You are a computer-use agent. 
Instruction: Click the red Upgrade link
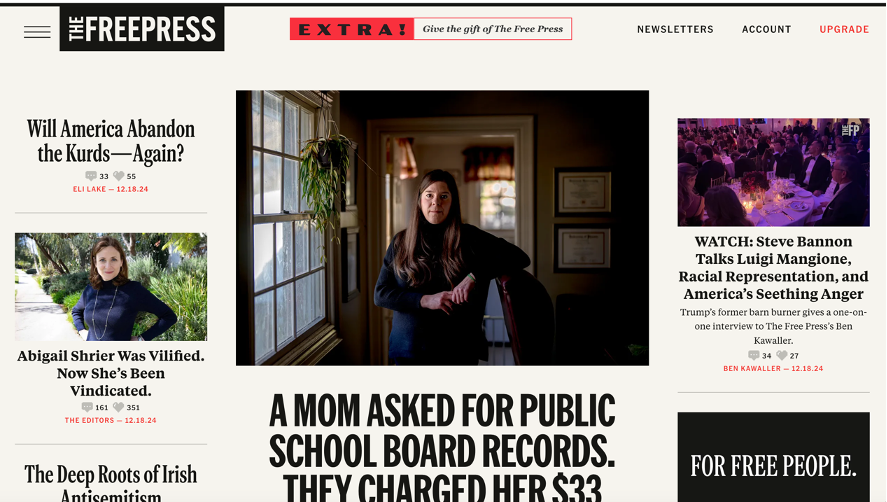844,29
